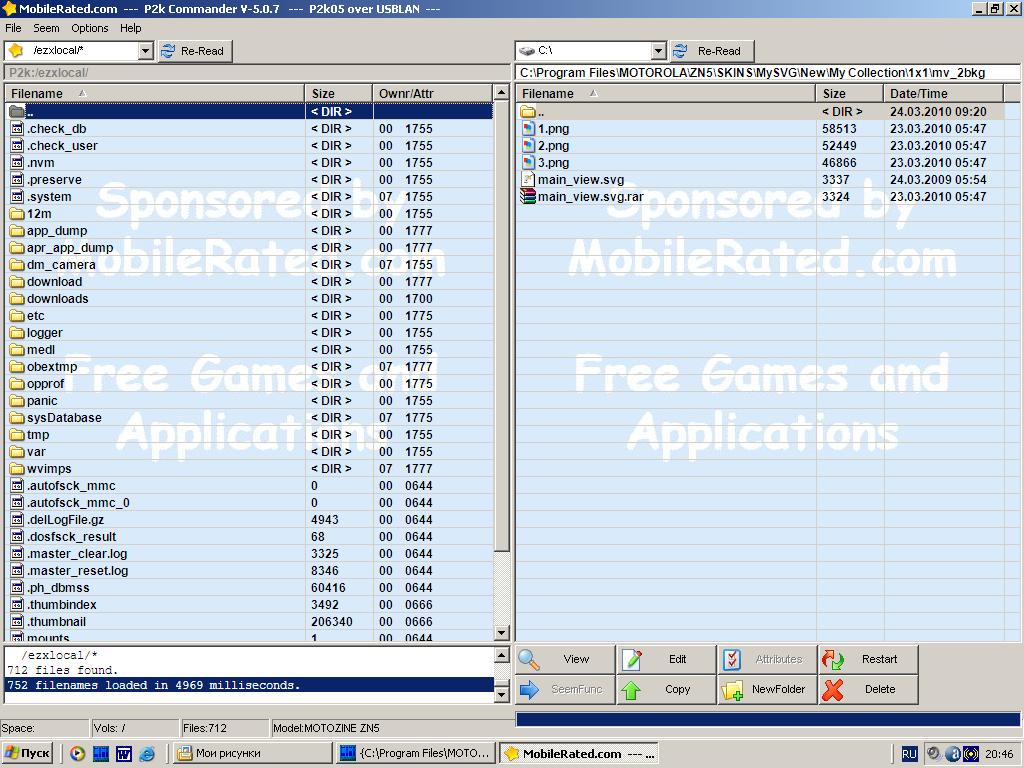Select the main_view.svg.rar archive icon
This screenshot has height=768, width=1024.
click(x=528, y=197)
